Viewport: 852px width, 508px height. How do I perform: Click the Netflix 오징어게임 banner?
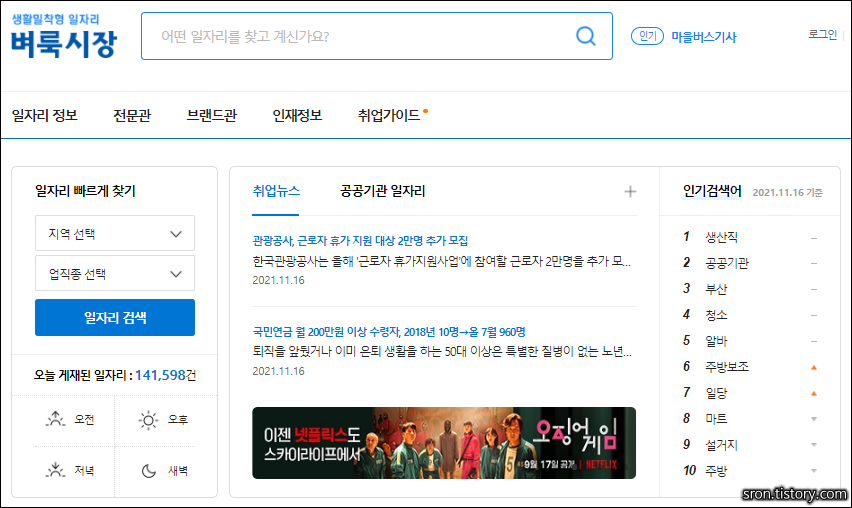(444, 443)
